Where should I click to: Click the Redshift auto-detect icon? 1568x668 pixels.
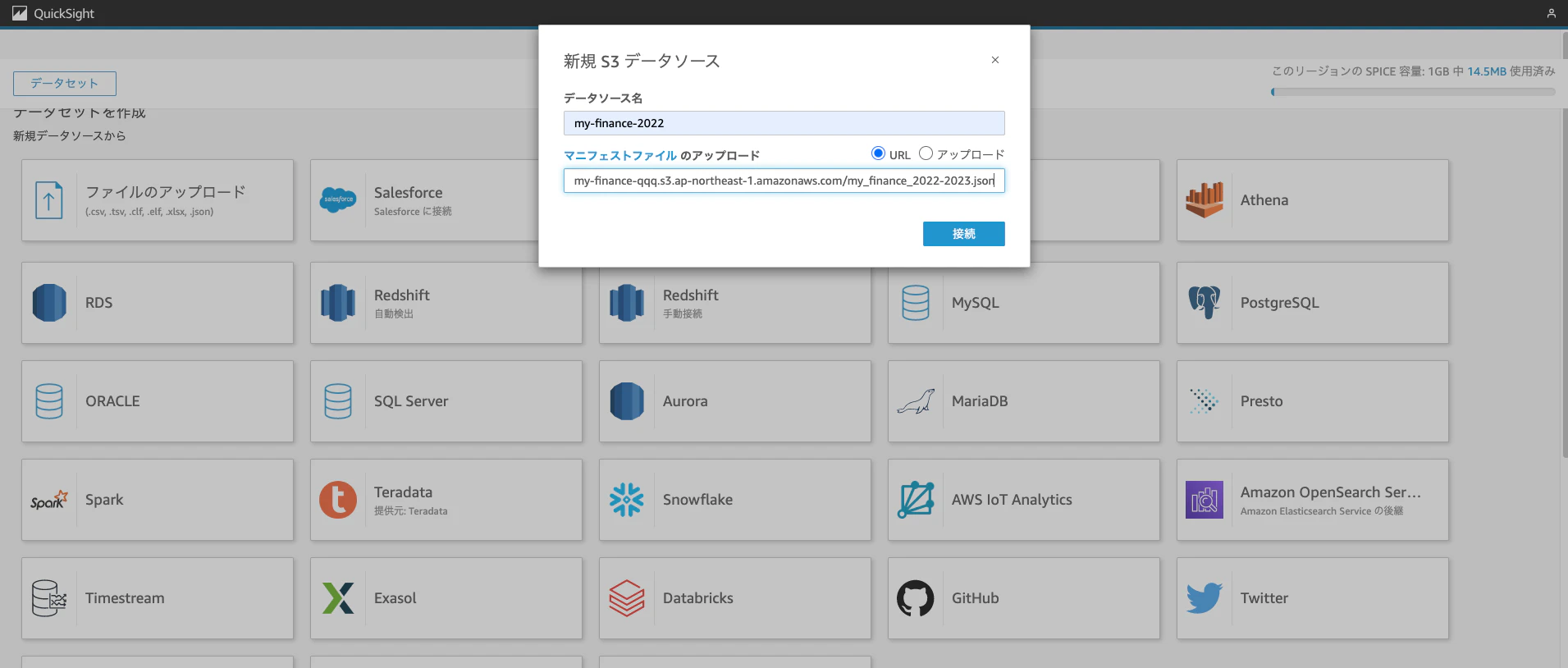338,303
